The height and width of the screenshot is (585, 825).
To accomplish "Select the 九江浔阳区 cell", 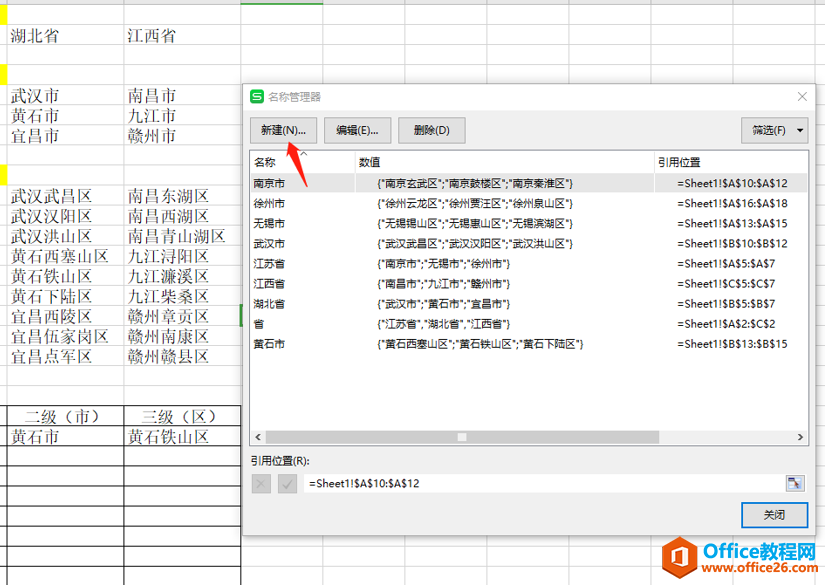I will [182, 256].
